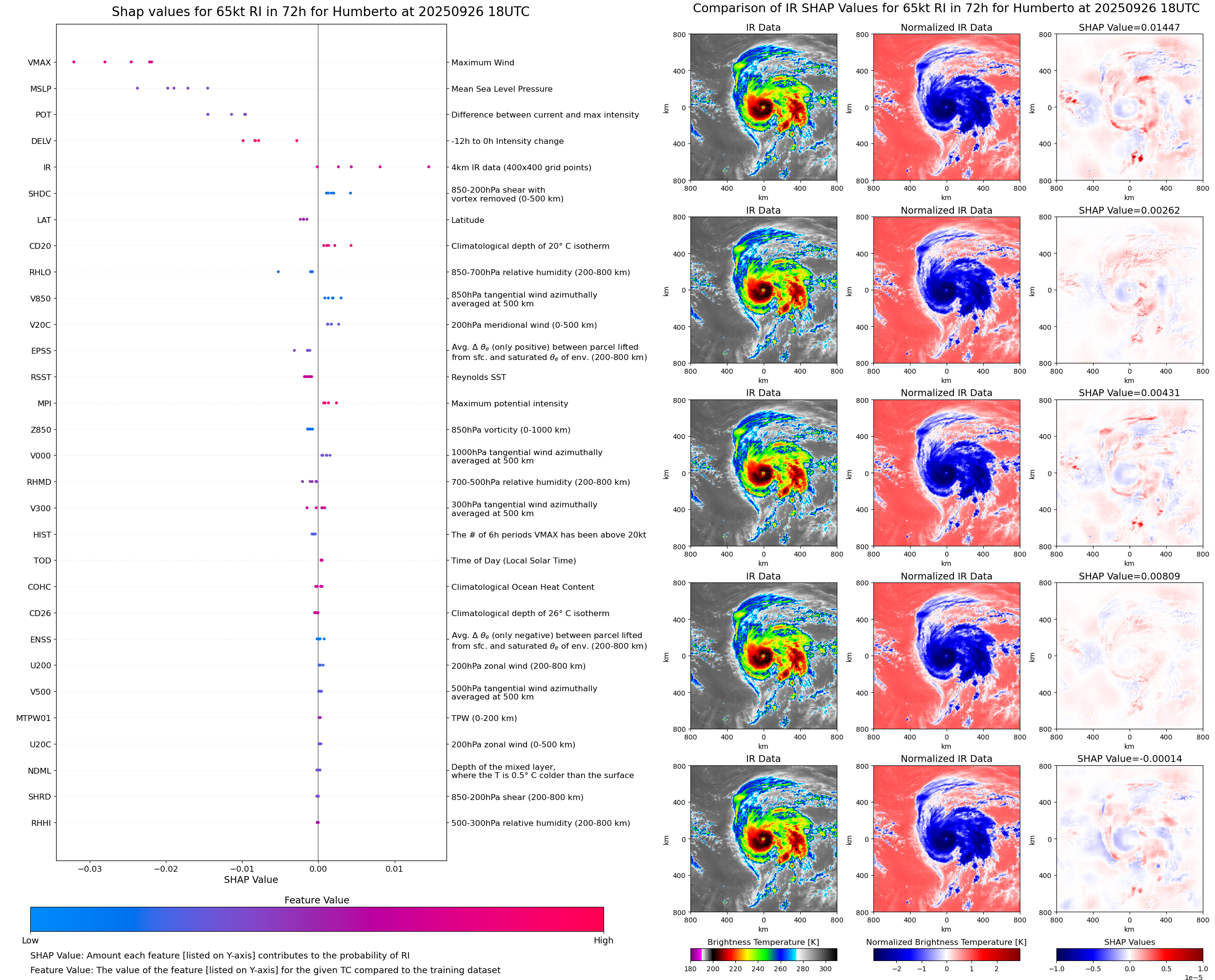Screen dimensions: 1215x980
Task: Click the SHAP Value=-0.00014 map
Action: 1129,839
